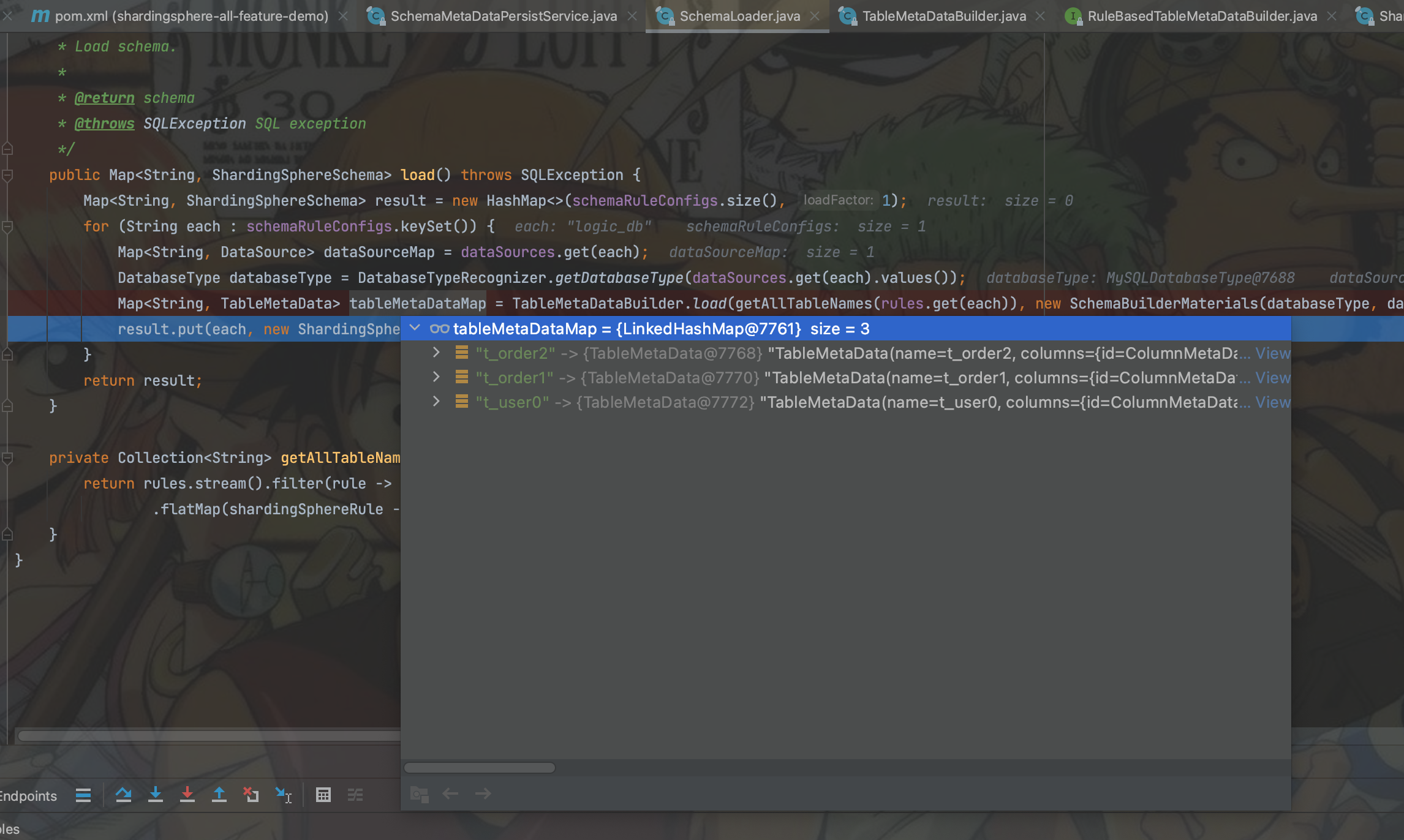Click the red Force Step Into icon
Screen dimensions: 1404x840
point(187,795)
